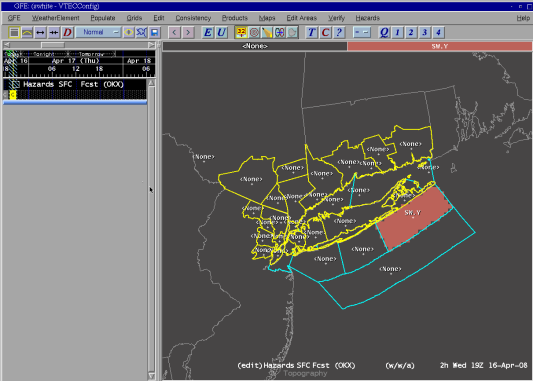Click the numbered button 1

397,32
